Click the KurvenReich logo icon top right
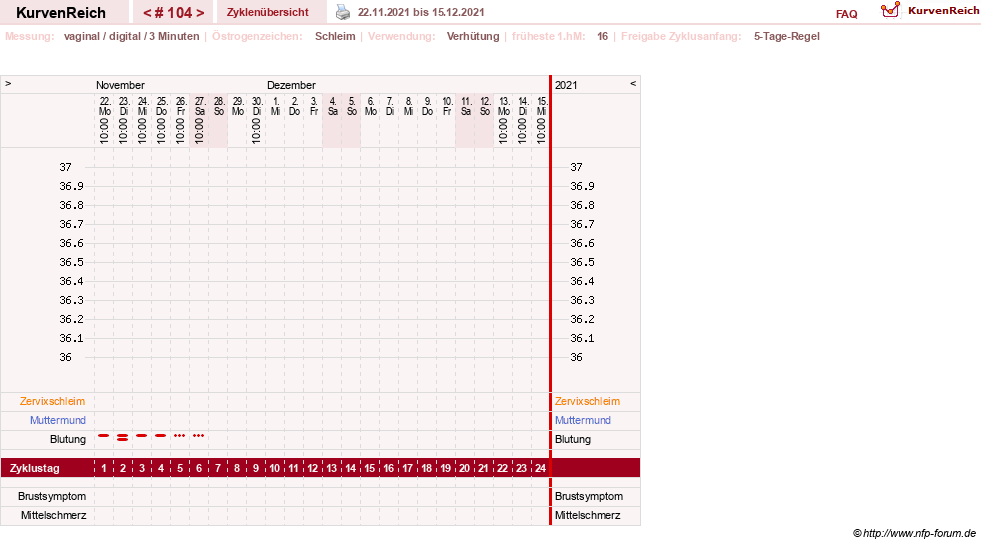Viewport: 981px width, 545px height. pos(890,10)
